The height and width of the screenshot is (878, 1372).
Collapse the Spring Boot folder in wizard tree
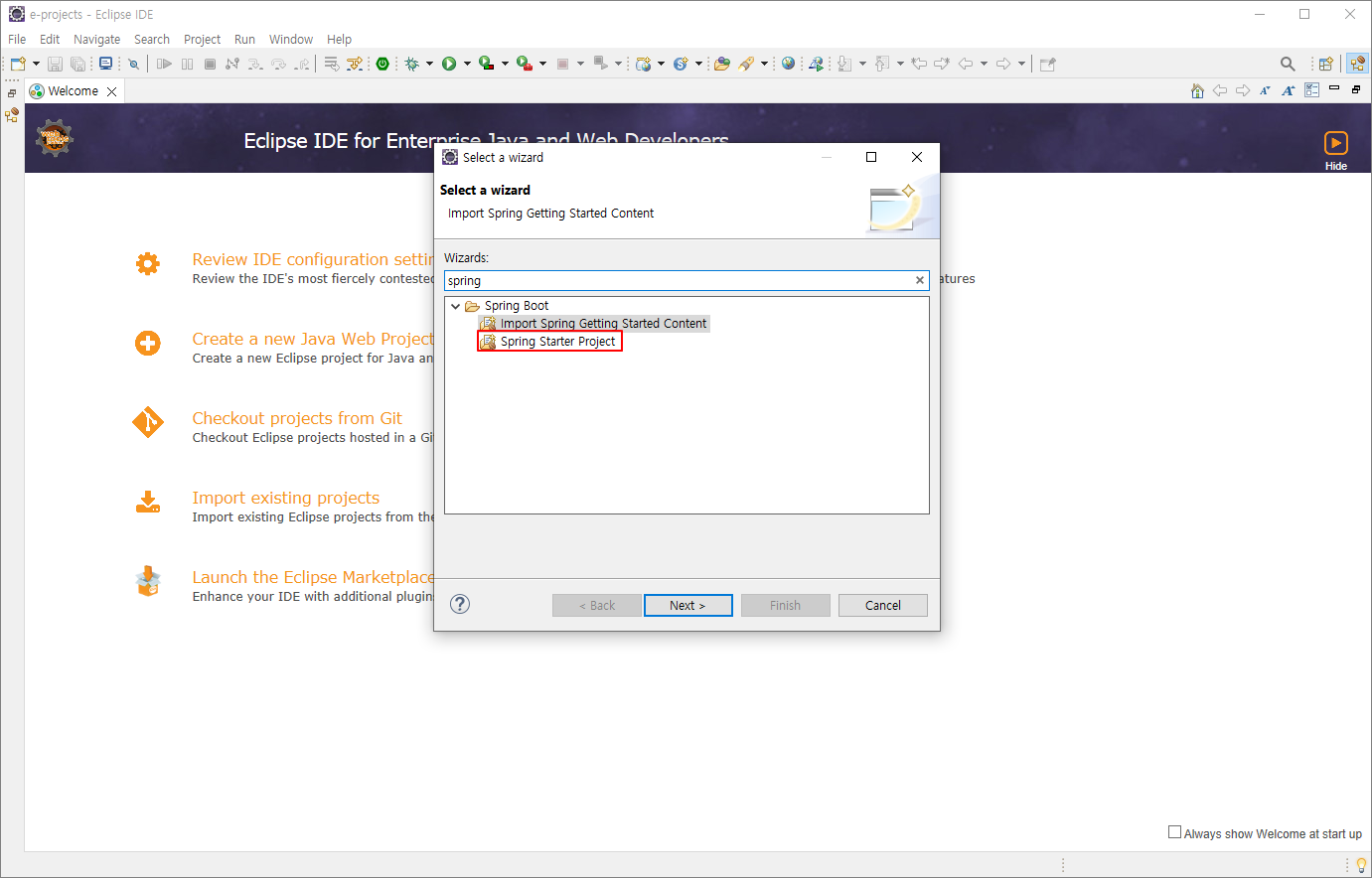point(456,306)
